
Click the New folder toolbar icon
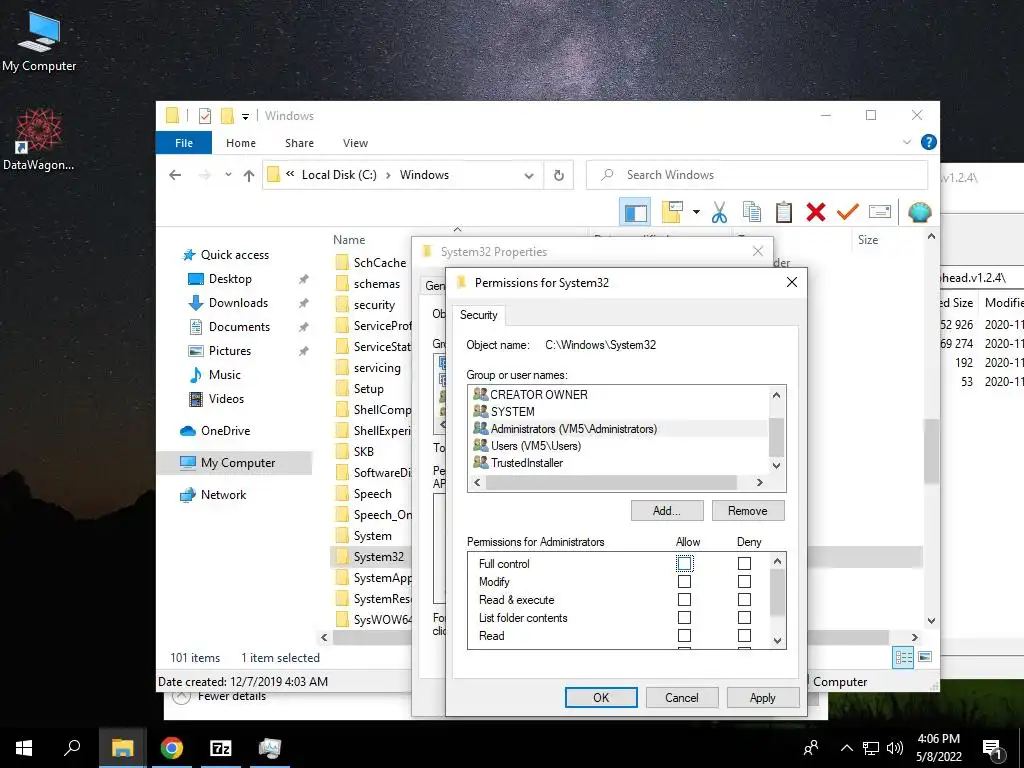pyautogui.click(x=672, y=212)
